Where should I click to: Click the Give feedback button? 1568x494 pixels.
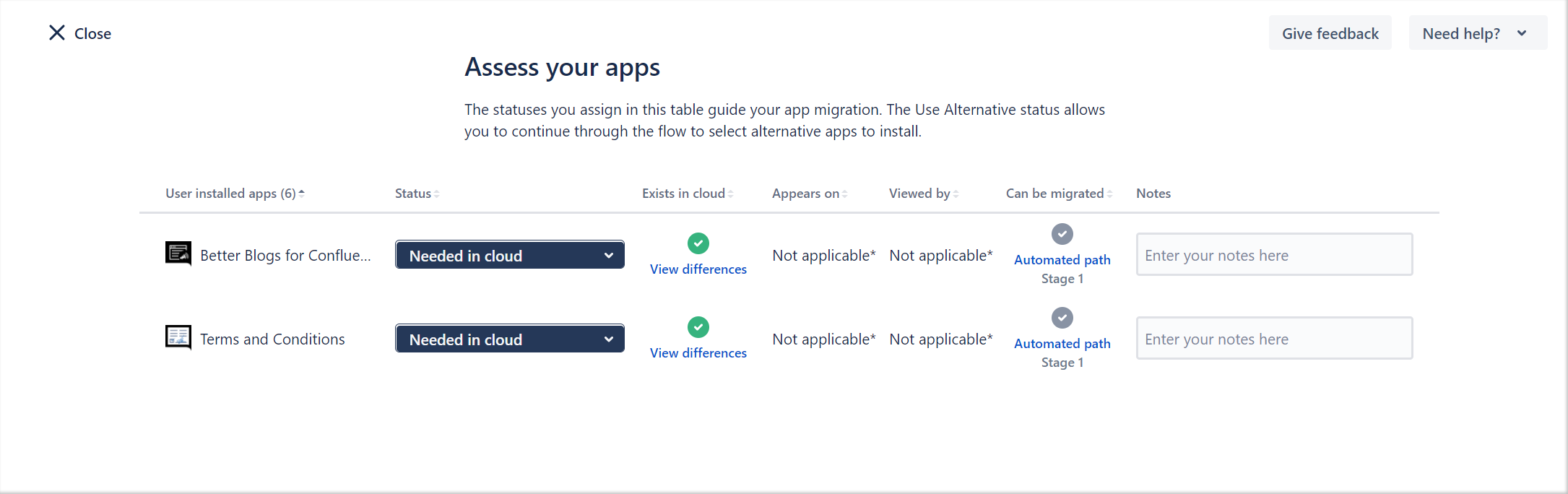pos(1330,33)
